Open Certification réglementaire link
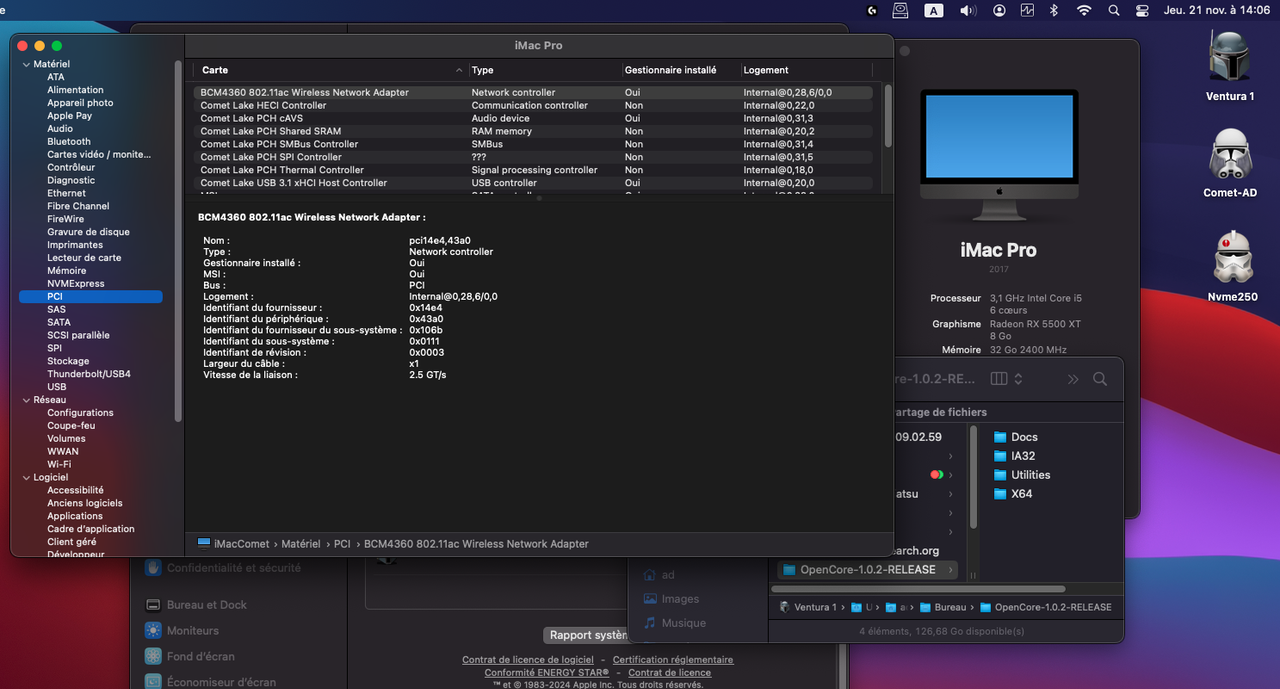 coord(672,660)
